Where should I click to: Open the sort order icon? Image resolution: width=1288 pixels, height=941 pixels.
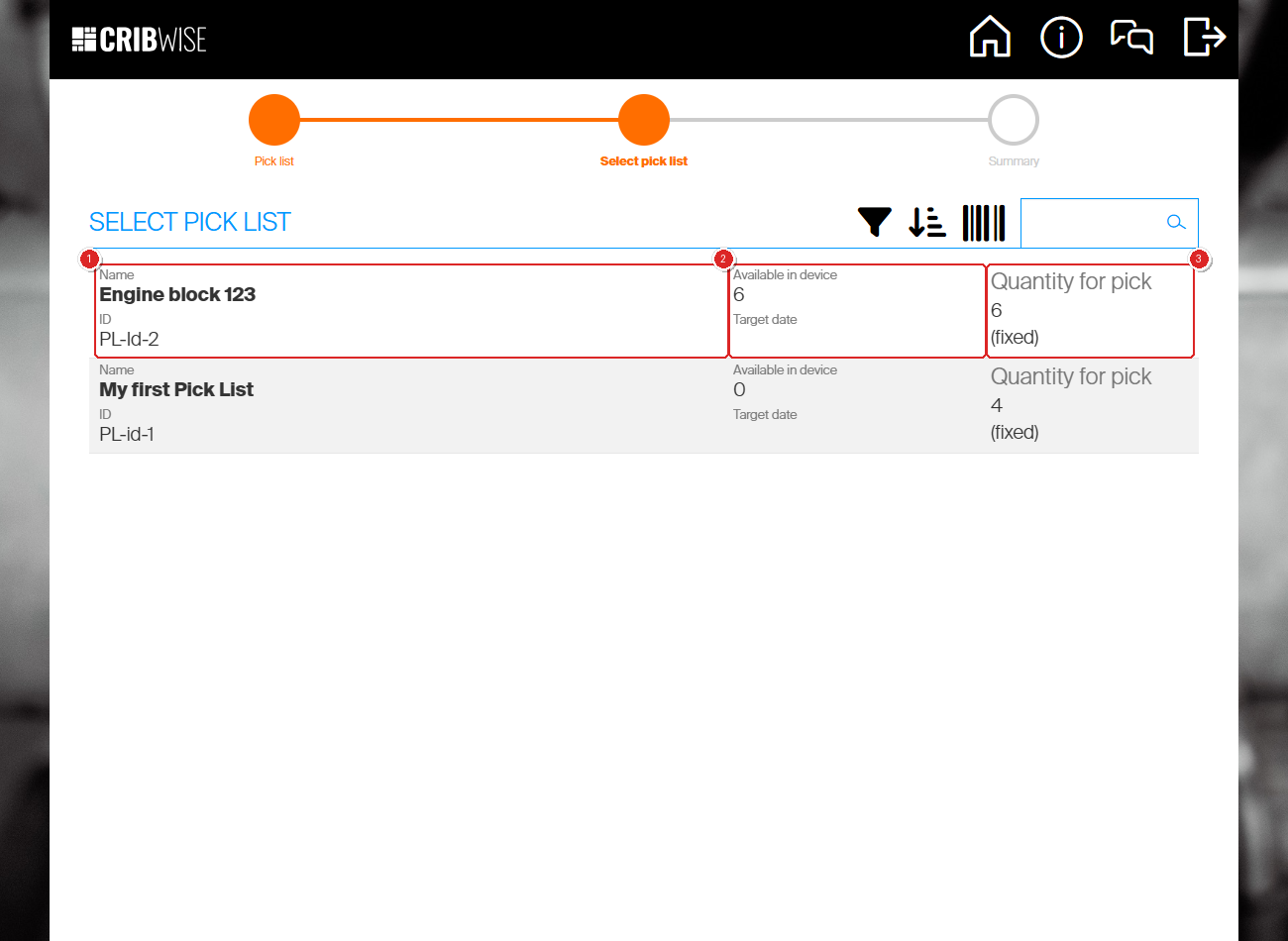[927, 222]
